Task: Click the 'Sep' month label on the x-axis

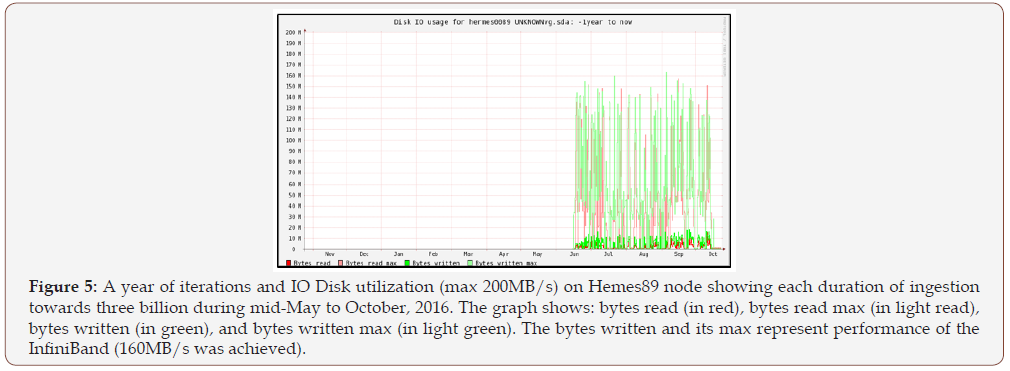Action: coord(678,254)
